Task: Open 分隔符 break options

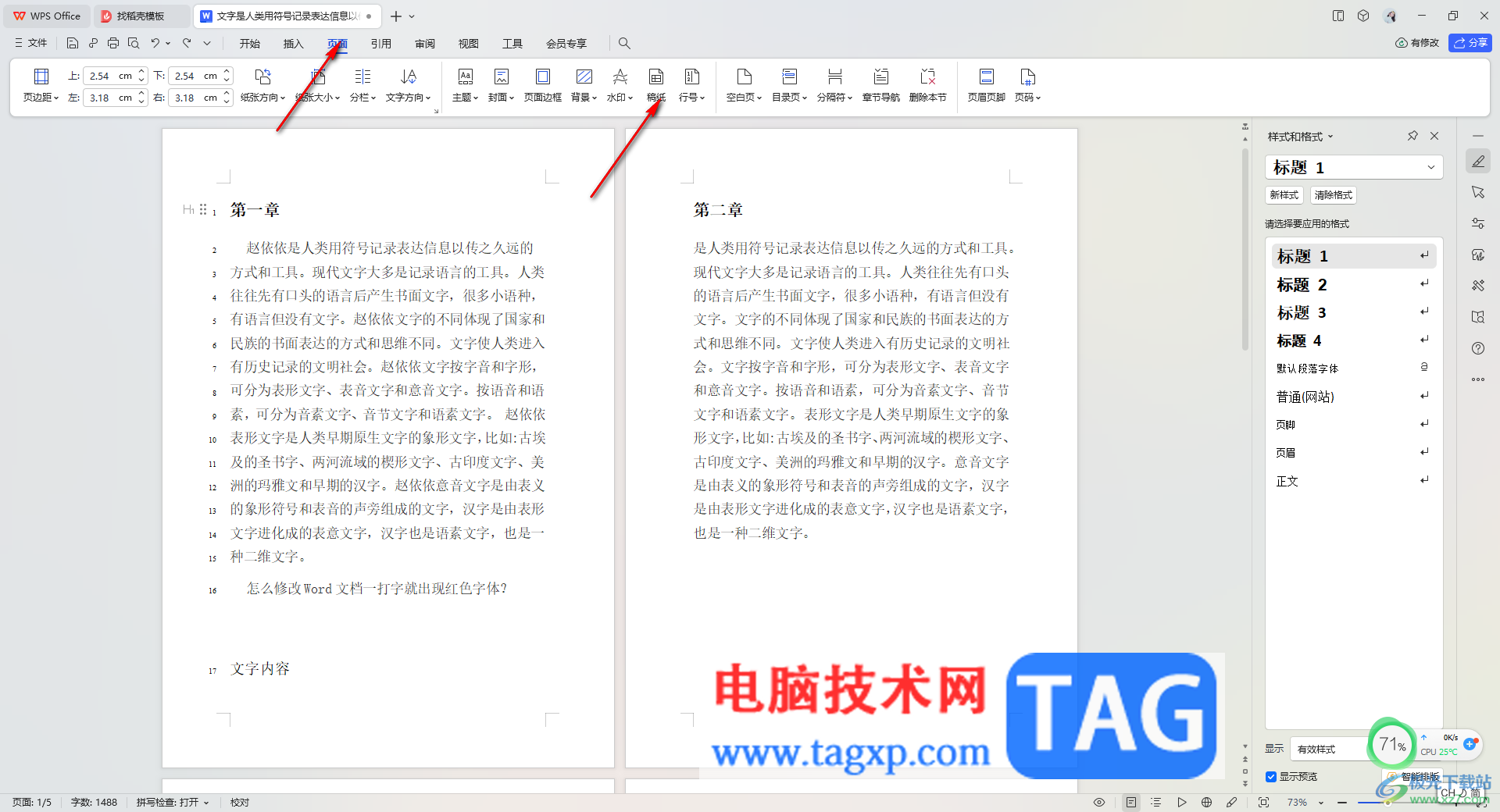Action: [x=834, y=85]
